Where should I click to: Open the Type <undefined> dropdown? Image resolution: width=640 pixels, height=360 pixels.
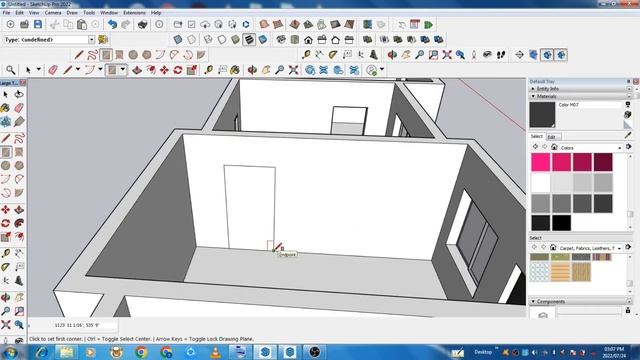click(91, 40)
